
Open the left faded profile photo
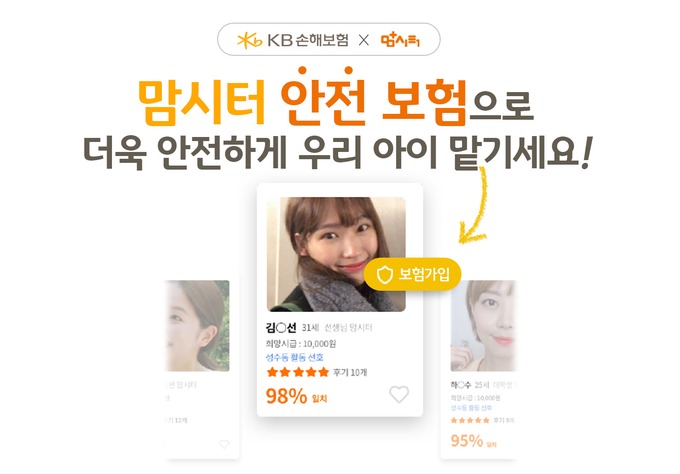pyautogui.click(x=197, y=326)
